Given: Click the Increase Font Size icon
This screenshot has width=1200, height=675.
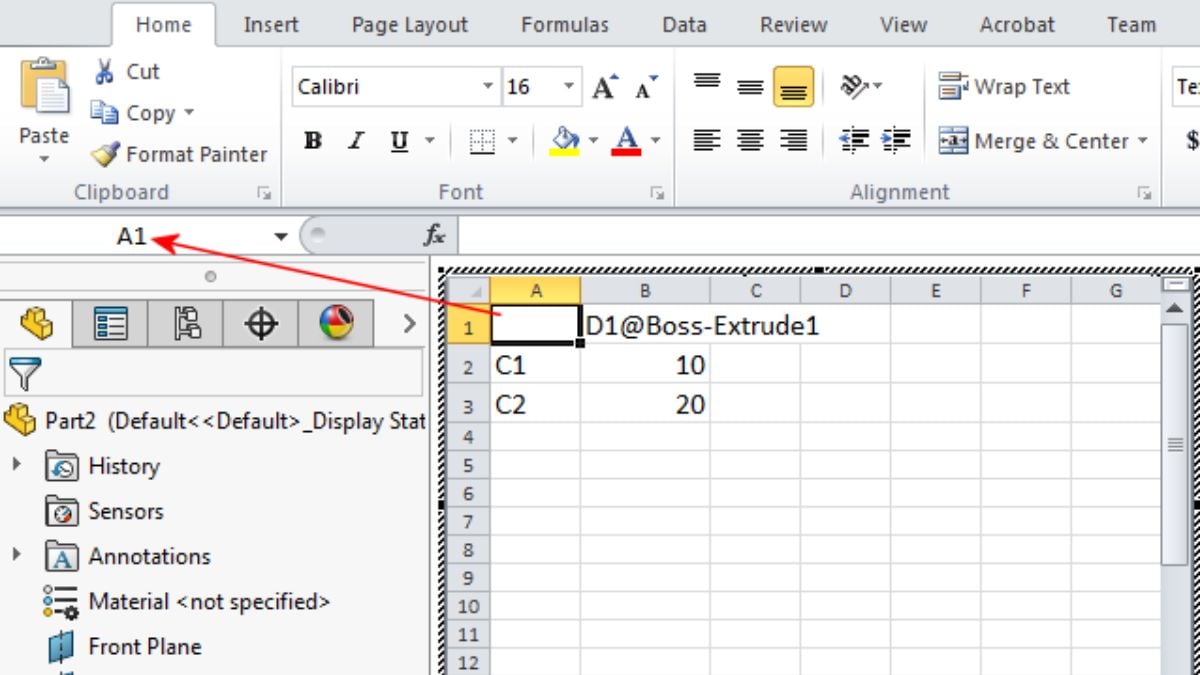Looking at the screenshot, I should [604, 88].
